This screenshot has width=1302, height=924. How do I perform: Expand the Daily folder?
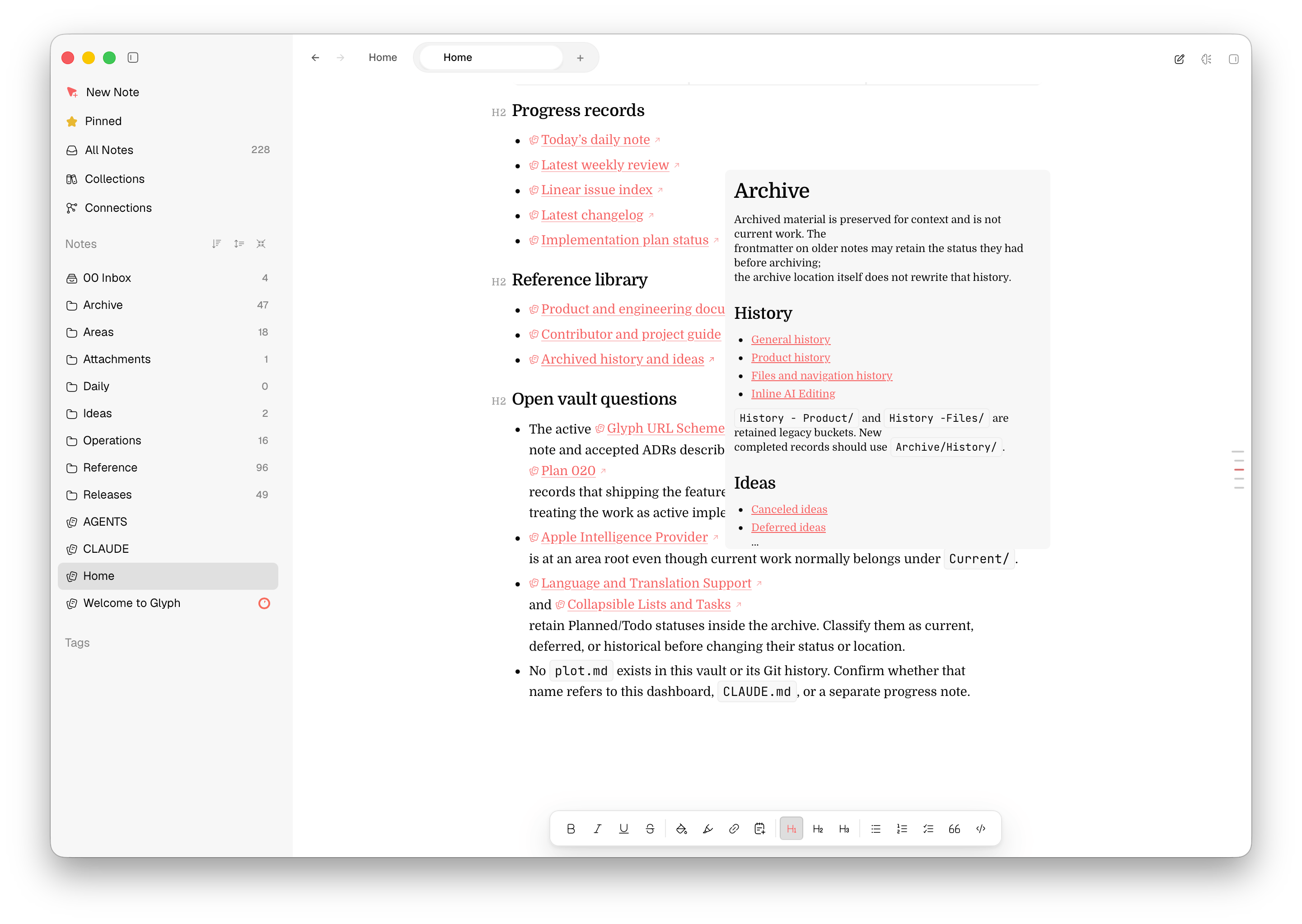click(x=168, y=386)
